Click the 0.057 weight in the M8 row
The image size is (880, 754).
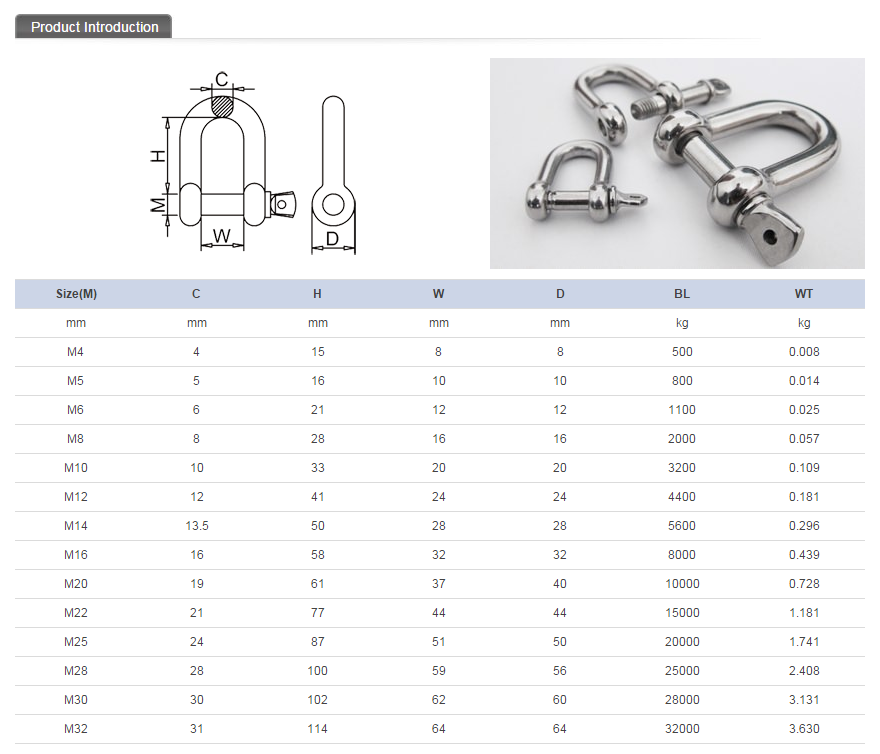[x=804, y=438]
